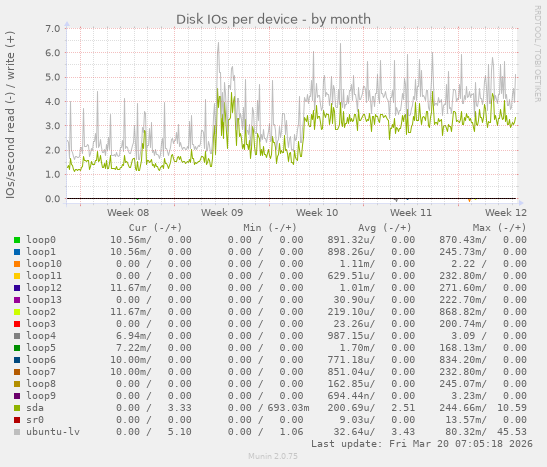Click the loop11 yellow color swatch
The image size is (547, 467).
(x=17, y=276)
